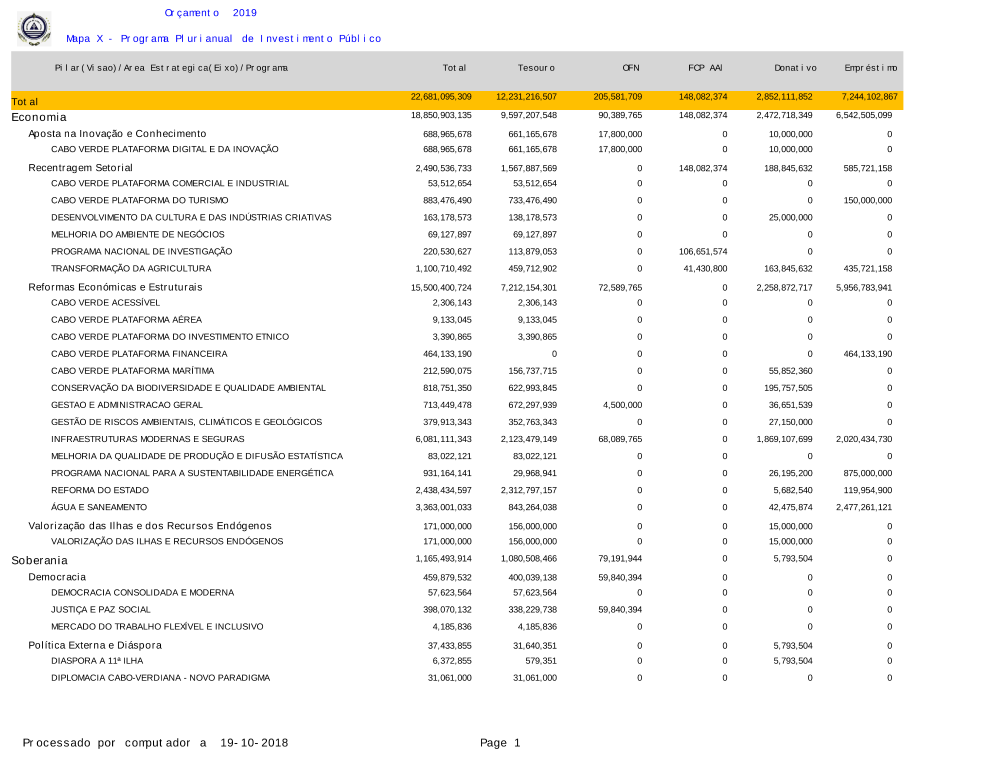This screenshot has width=1000, height=773.
Task: Click the orange highlighted 'Total' row label
Action: 25,102
